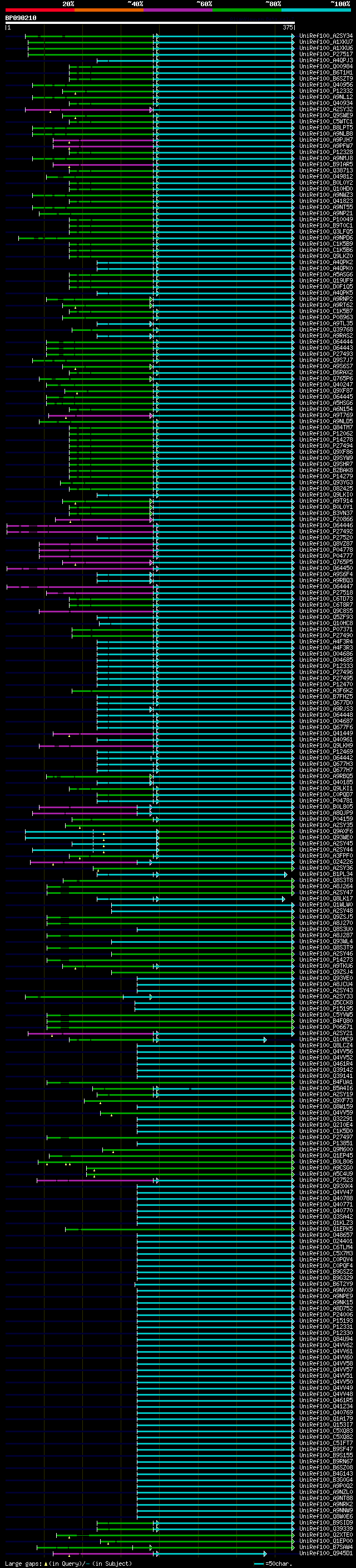
Task: Click the red 20% identity legend segment
Action: [39, 10]
